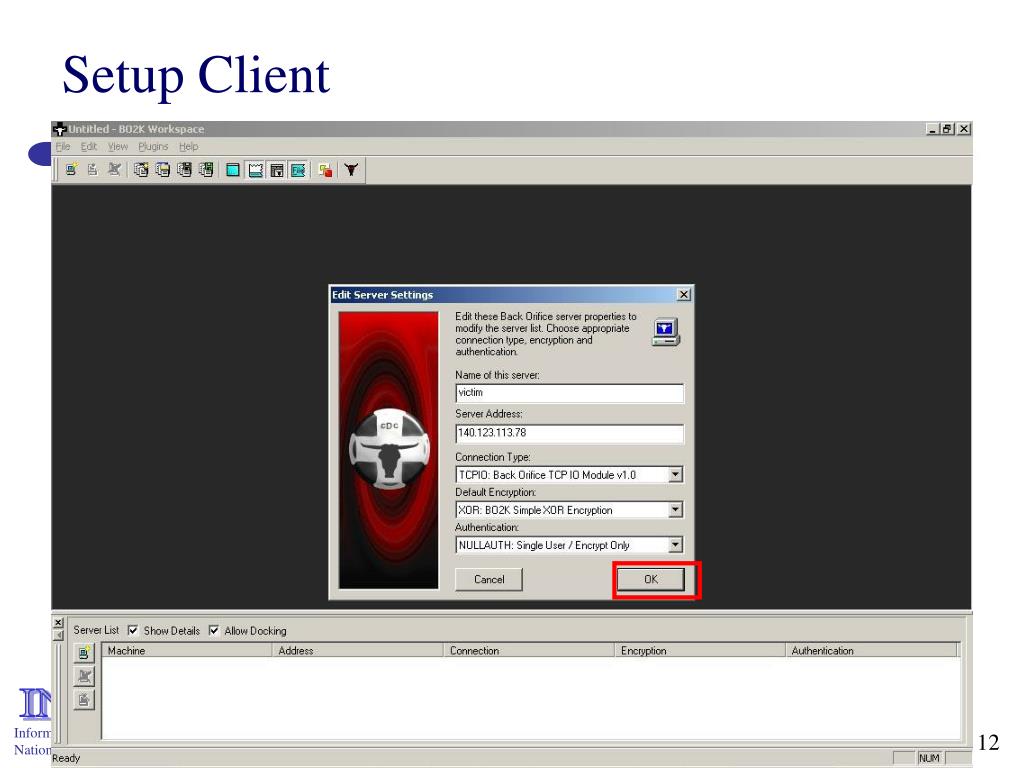Click the XOR encryption combo box
Image resolution: width=1024 pixels, height=768 pixels.
point(569,510)
